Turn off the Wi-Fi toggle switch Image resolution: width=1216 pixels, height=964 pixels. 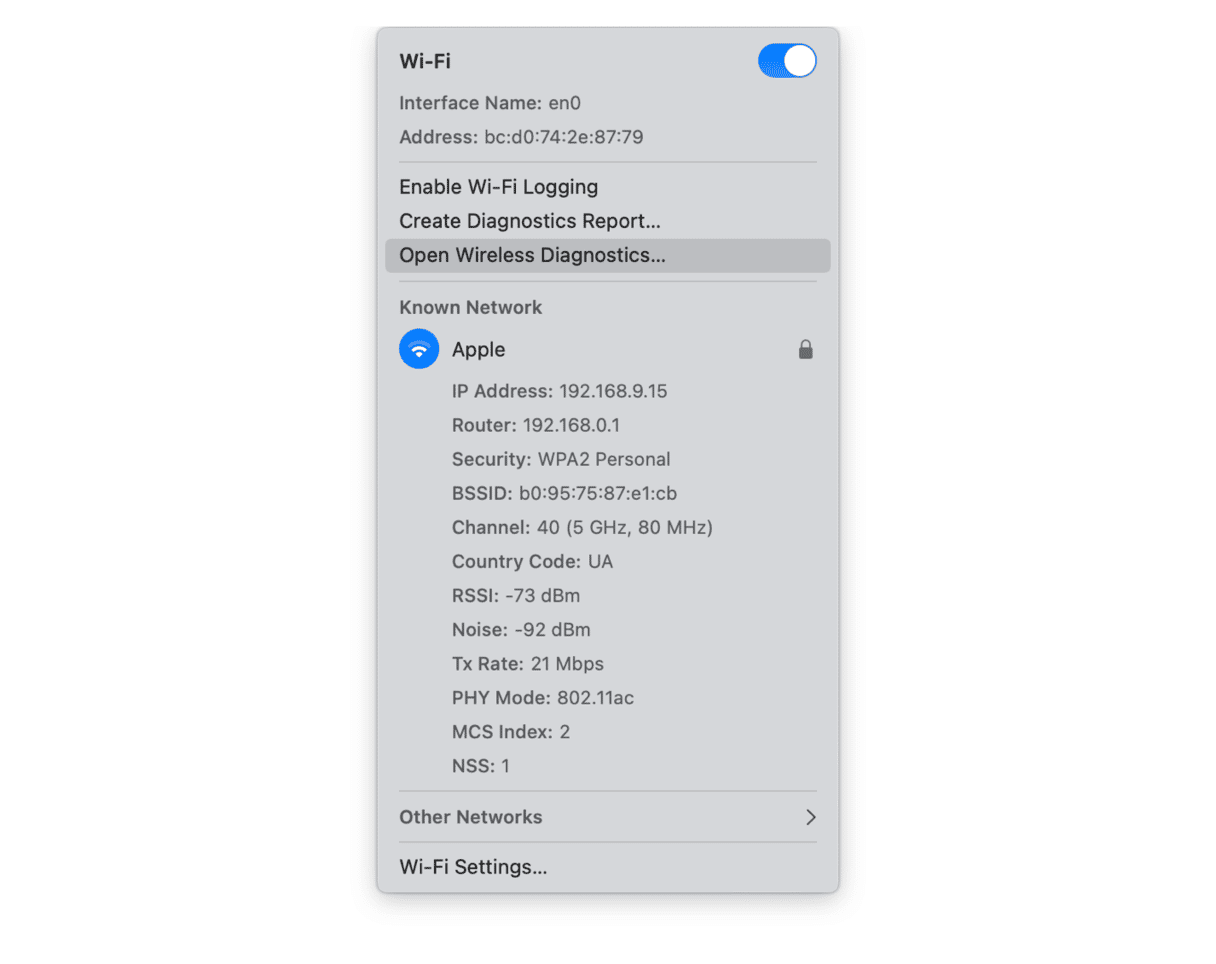787,61
